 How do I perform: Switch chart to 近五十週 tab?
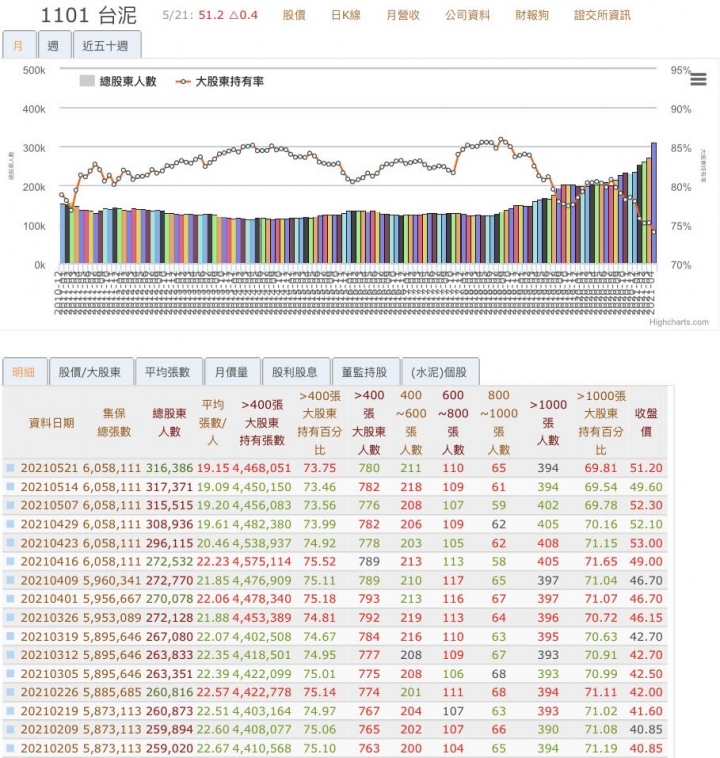106,45
